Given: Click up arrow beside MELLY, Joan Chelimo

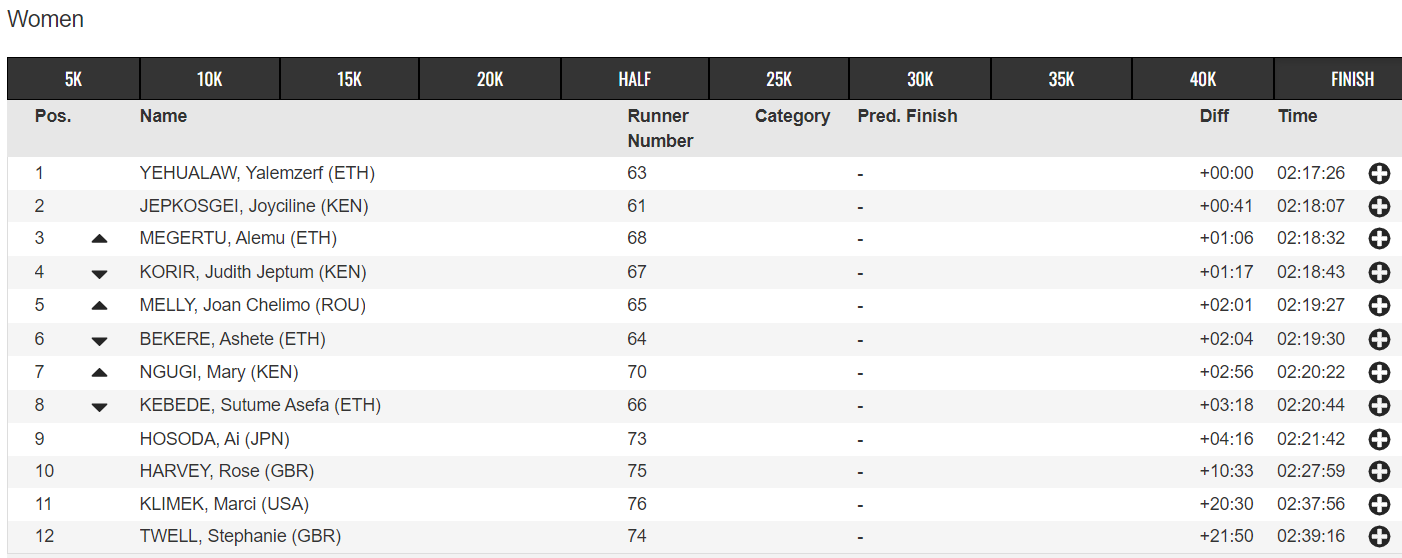Looking at the screenshot, I should pyautogui.click(x=99, y=305).
